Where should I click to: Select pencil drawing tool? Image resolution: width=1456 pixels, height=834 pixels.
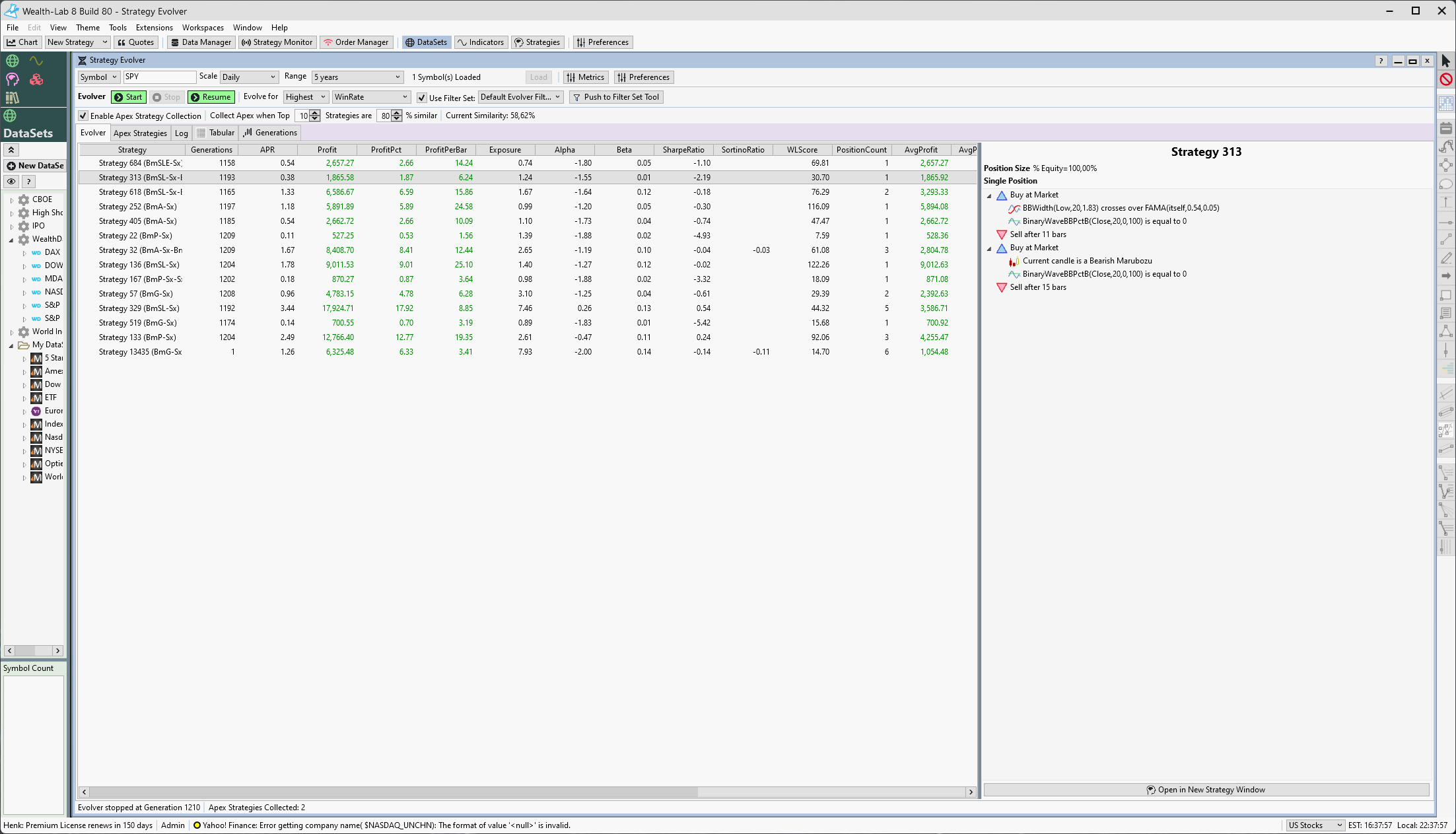tap(1445, 258)
